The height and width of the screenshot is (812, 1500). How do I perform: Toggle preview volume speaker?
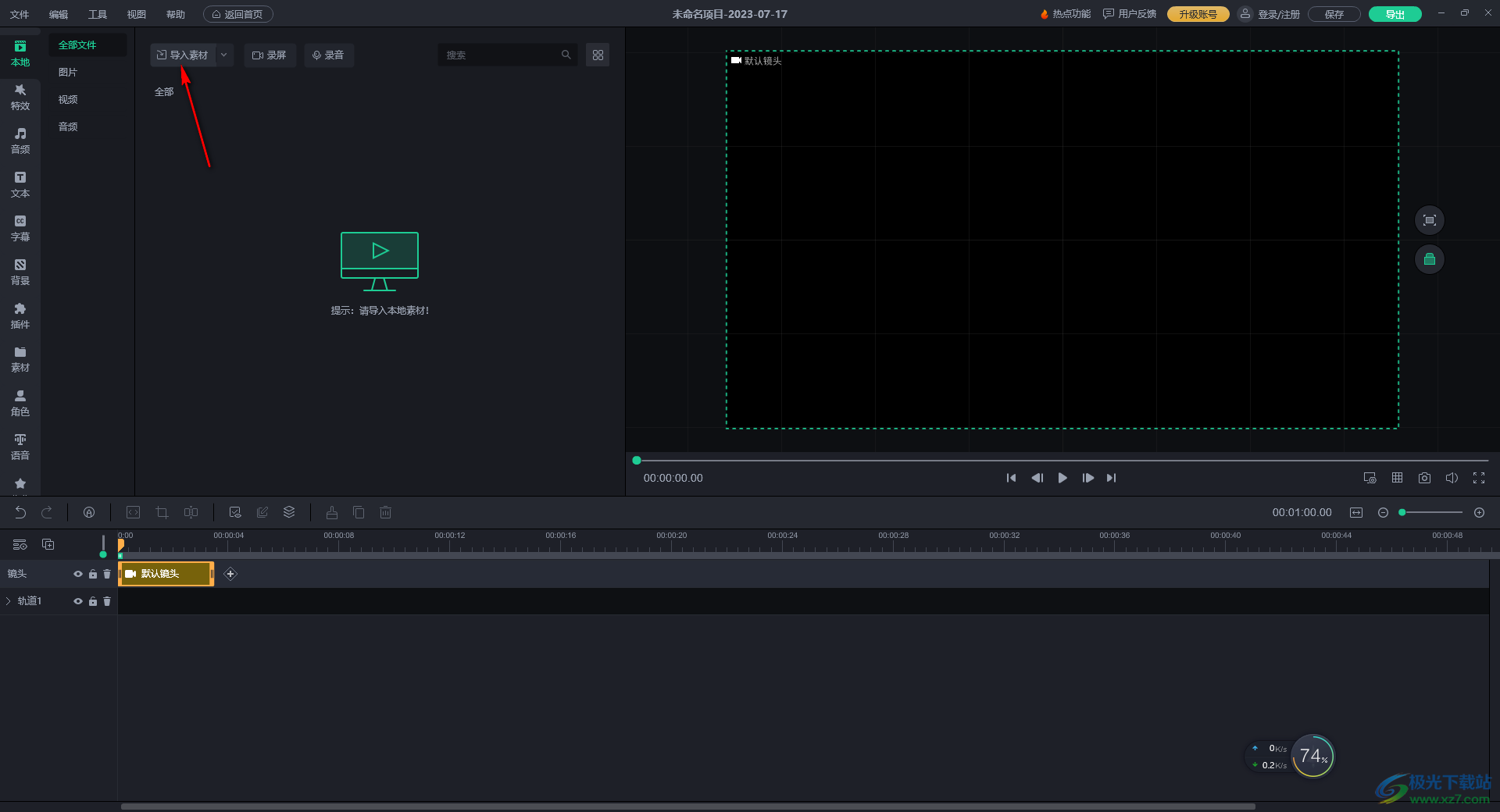click(x=1452, y=478)
